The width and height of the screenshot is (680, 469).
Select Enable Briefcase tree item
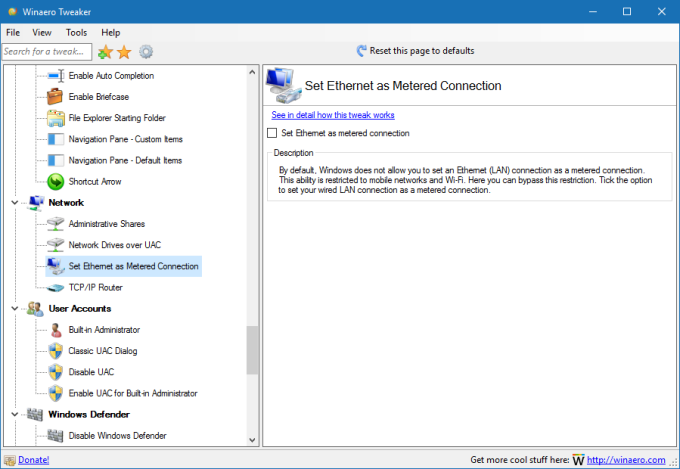tap(99, 97)
